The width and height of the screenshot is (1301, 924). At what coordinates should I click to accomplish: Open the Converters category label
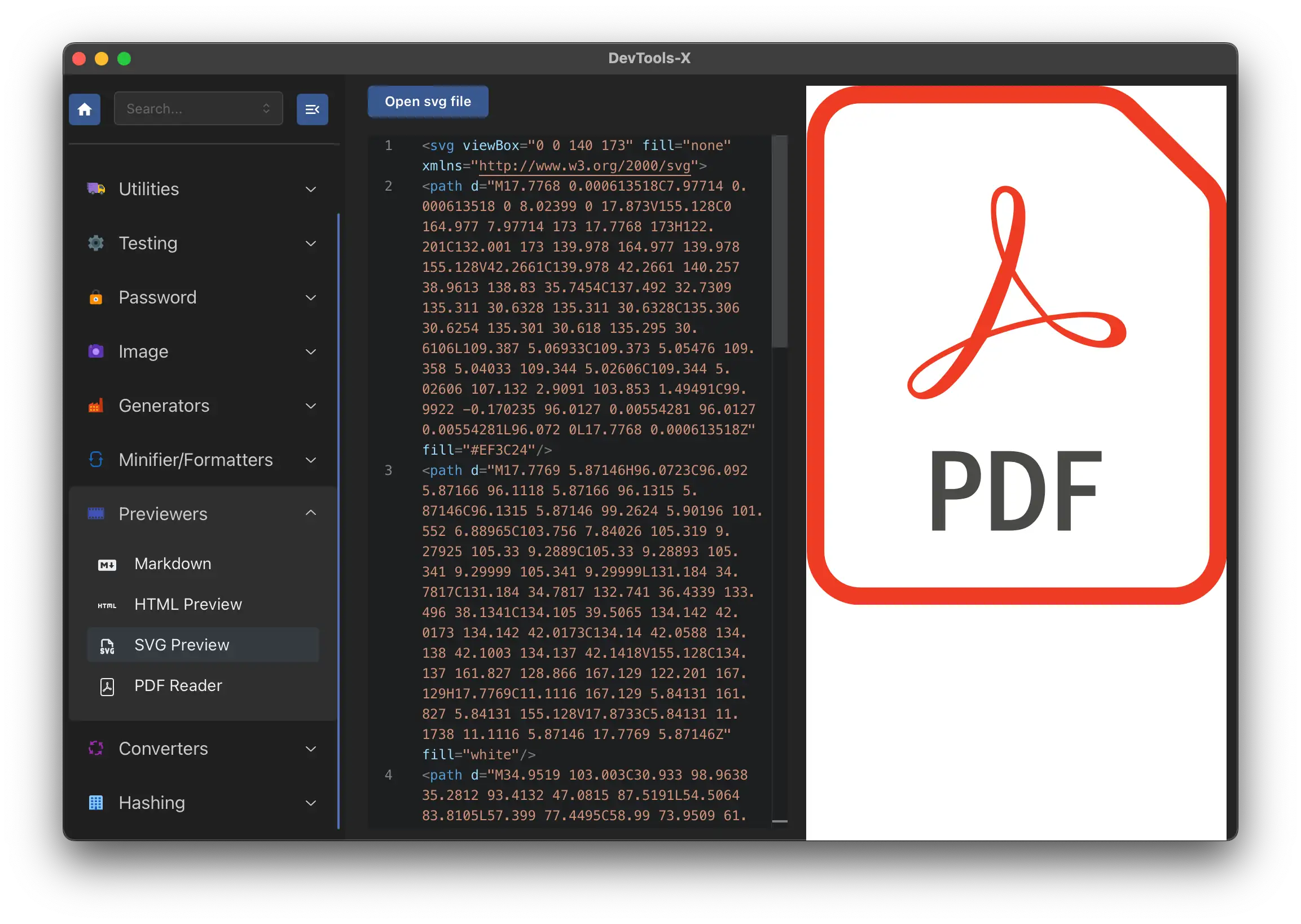[164, 748]
